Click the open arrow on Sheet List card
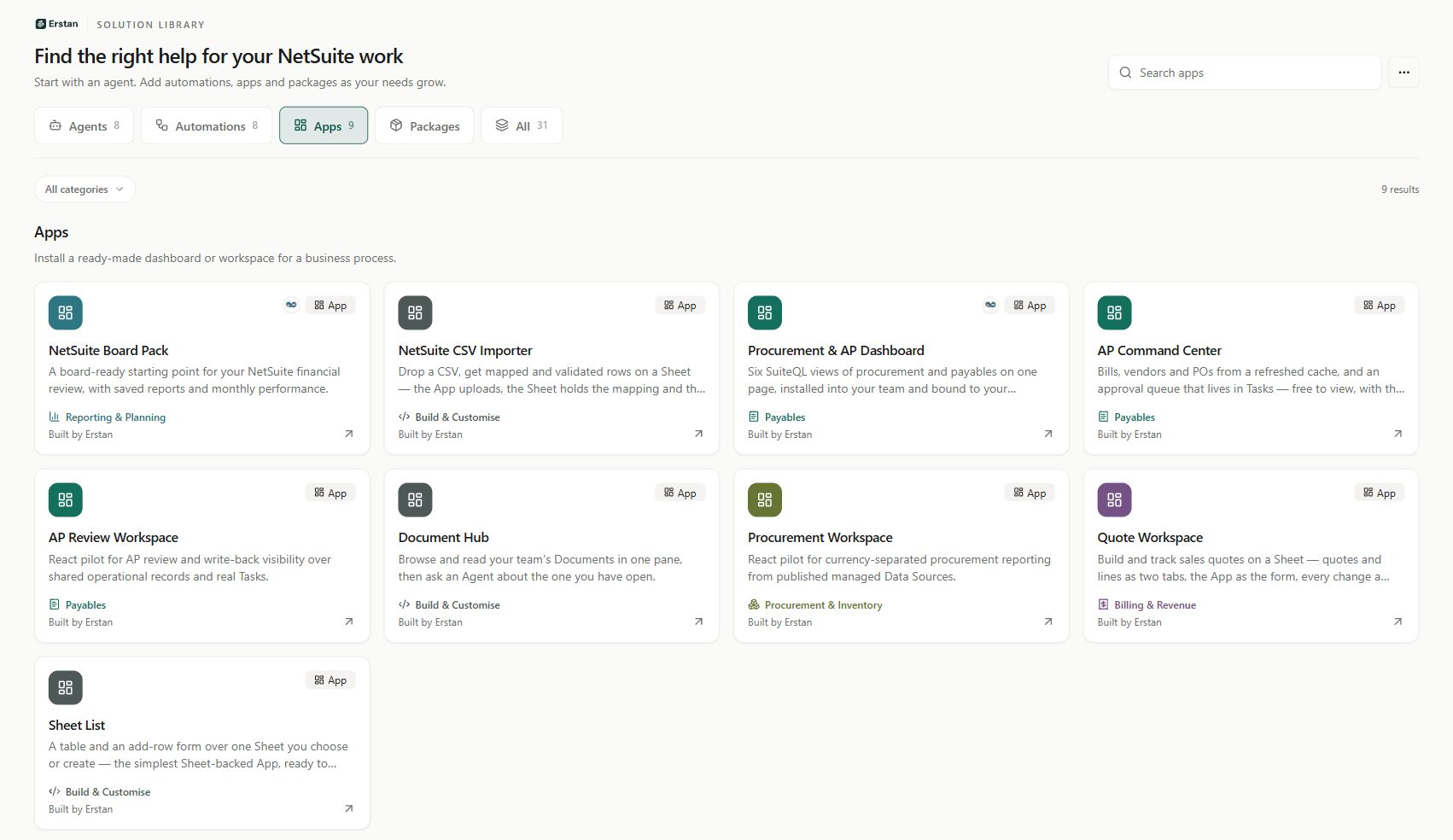The width and height of the screenshot is (1453, 840). [348, 808]
